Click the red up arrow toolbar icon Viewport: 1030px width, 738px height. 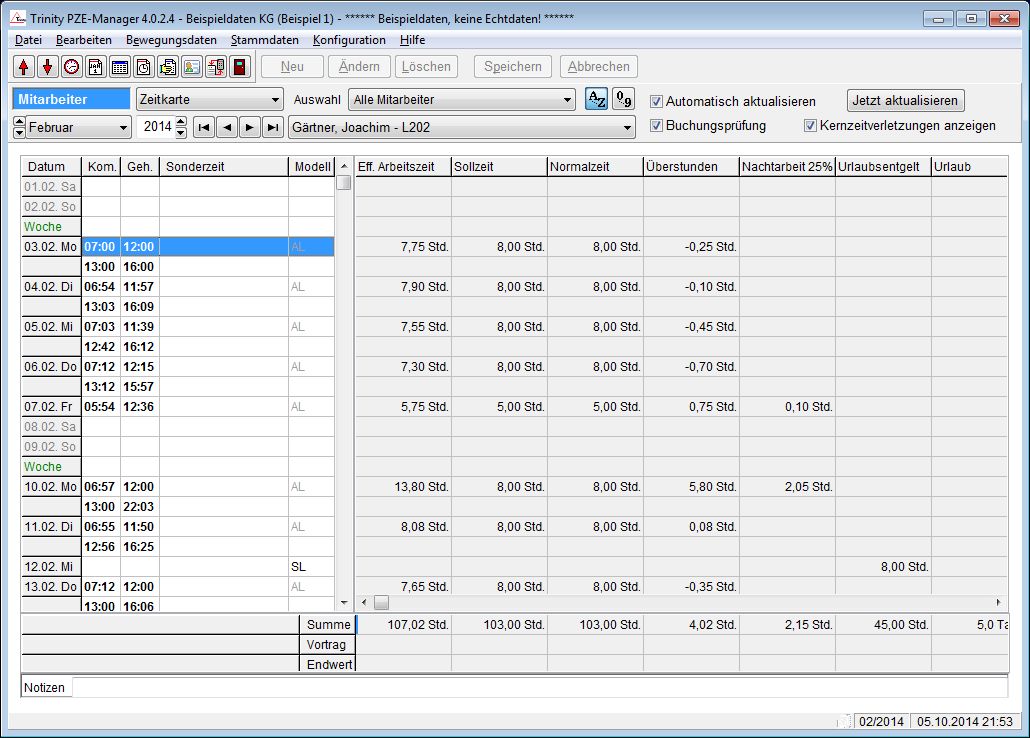[24, 67]
